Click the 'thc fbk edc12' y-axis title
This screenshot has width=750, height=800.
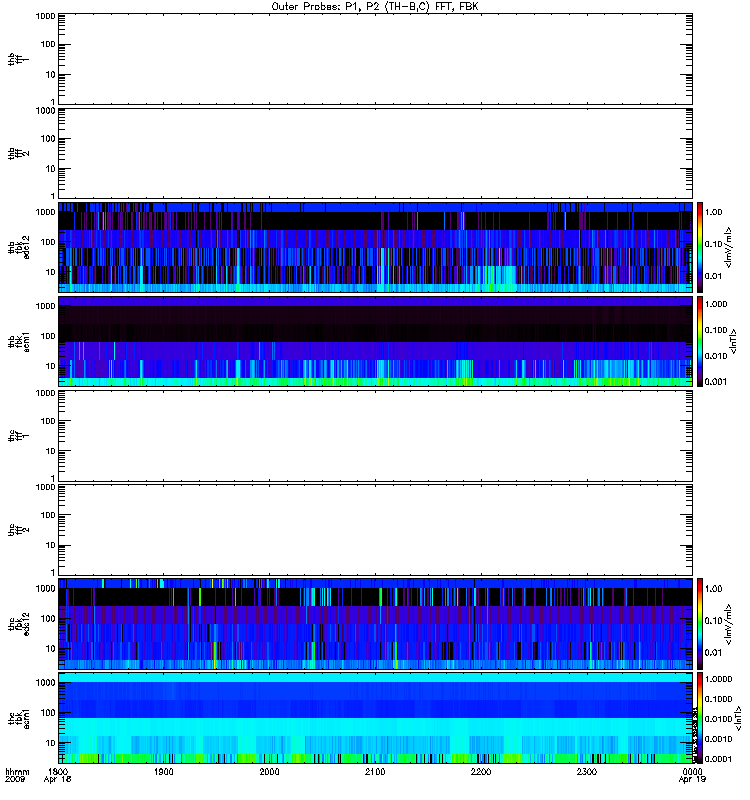(18, 624)
